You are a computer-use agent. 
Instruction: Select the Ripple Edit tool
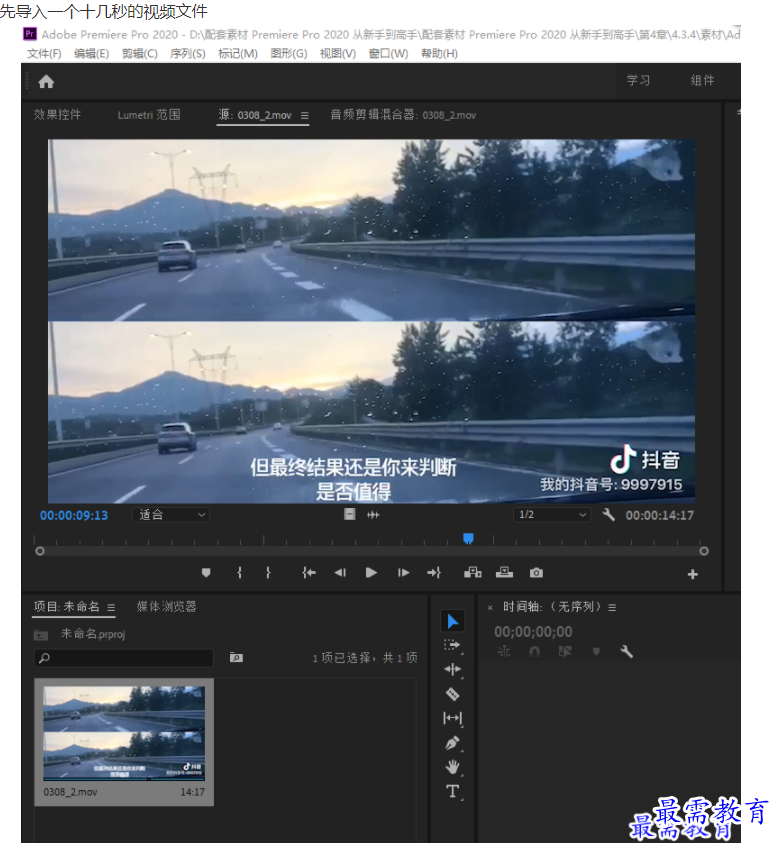click(452, 669)
